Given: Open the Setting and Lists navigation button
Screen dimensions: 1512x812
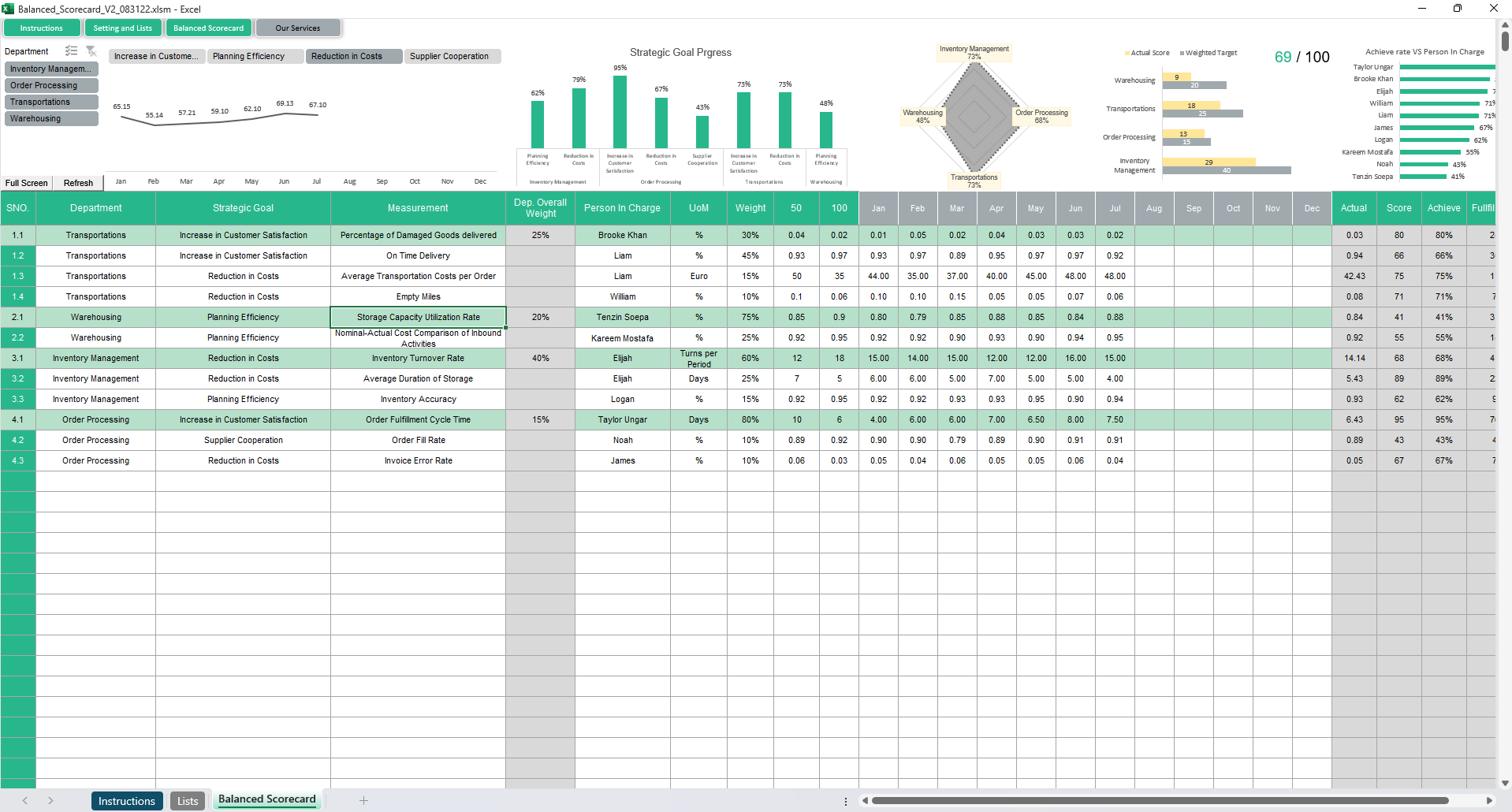Looking at the screenshot, I should coord(123,28).
